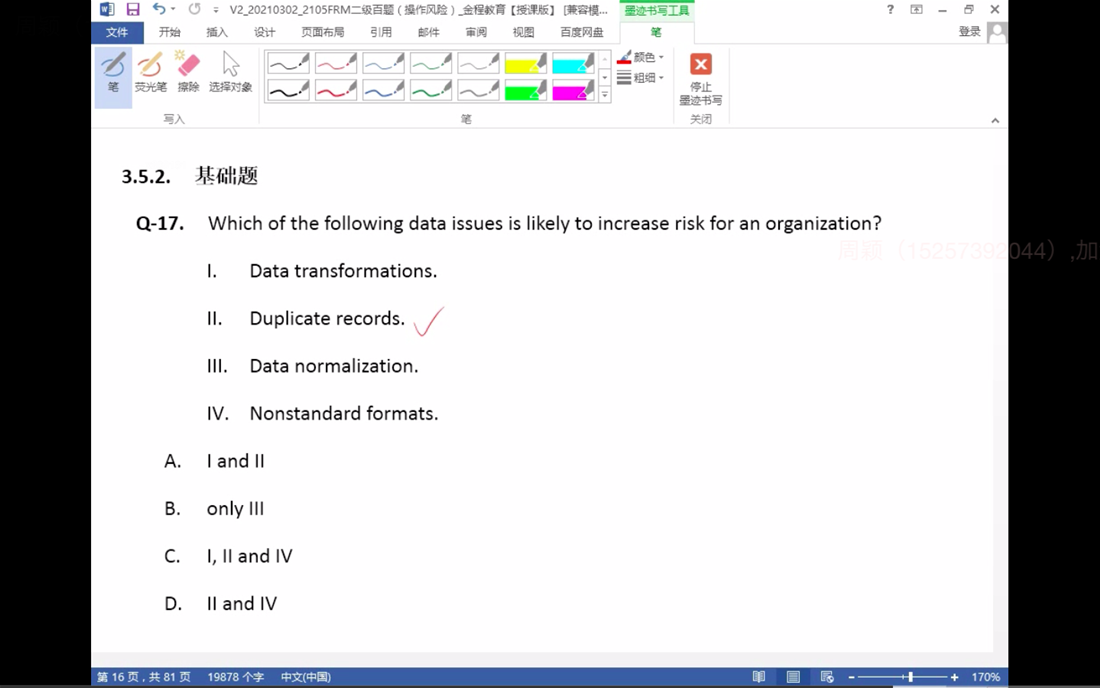This screenshot has height=688, width=1100.
Task: Click the answer option 'I, II and IV'
Action: pos(250,556)
